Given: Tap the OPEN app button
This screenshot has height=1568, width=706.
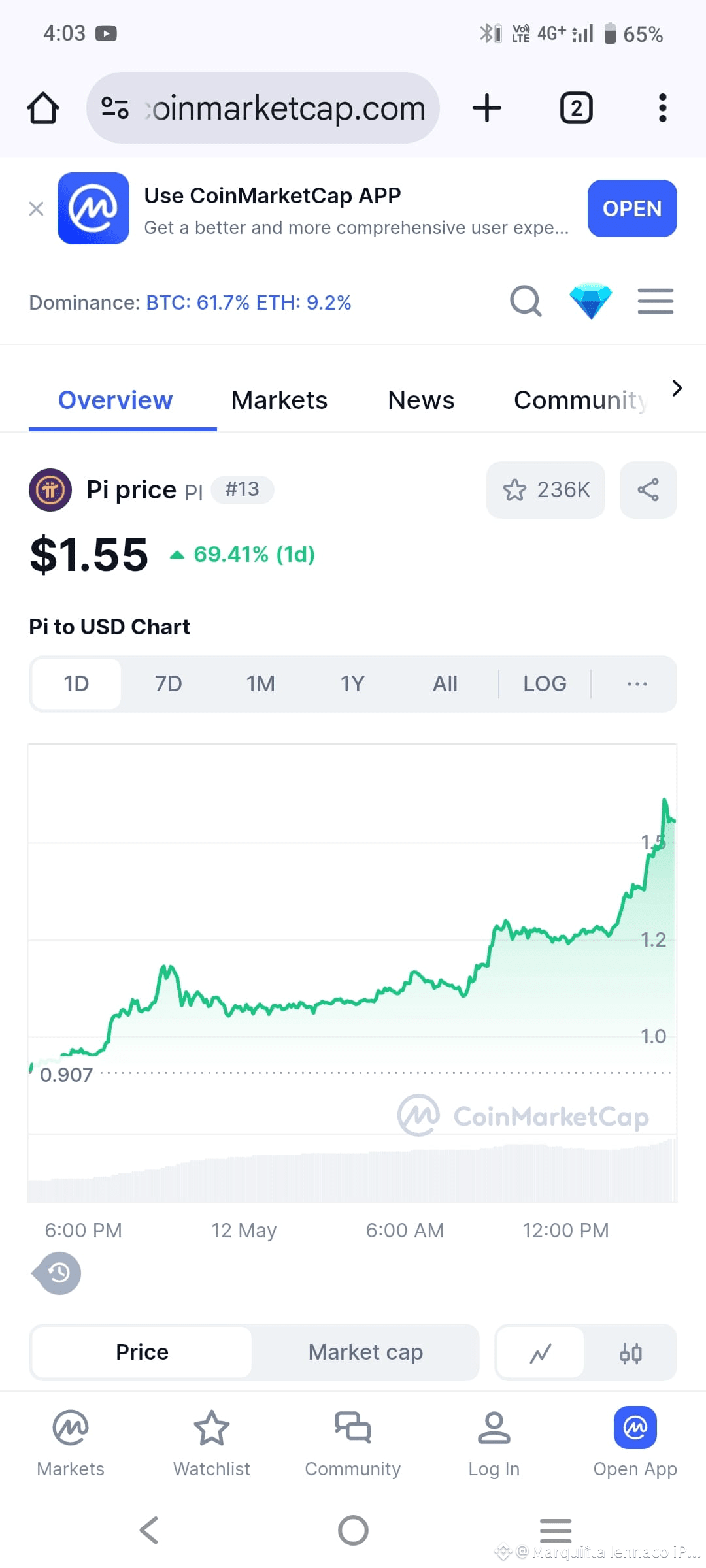Looking at the screenshot, I should click(x=632, y=208).
